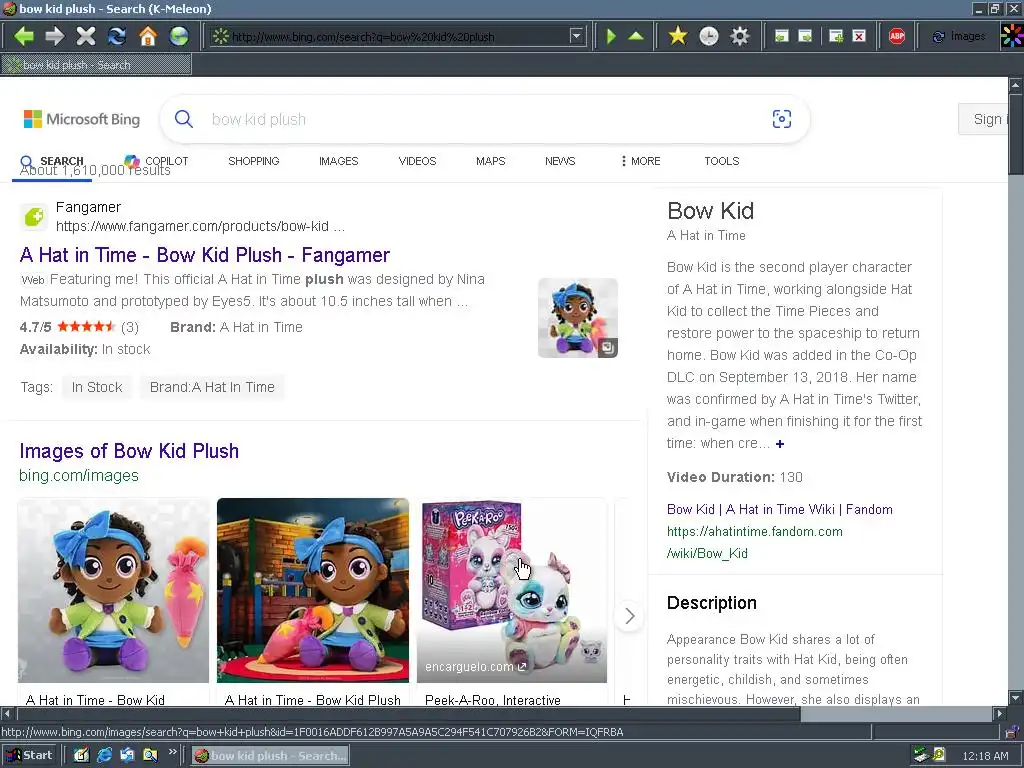Click the search folder quick launch icon
This screenshot has width=1024, height=768.
(150, 755)
